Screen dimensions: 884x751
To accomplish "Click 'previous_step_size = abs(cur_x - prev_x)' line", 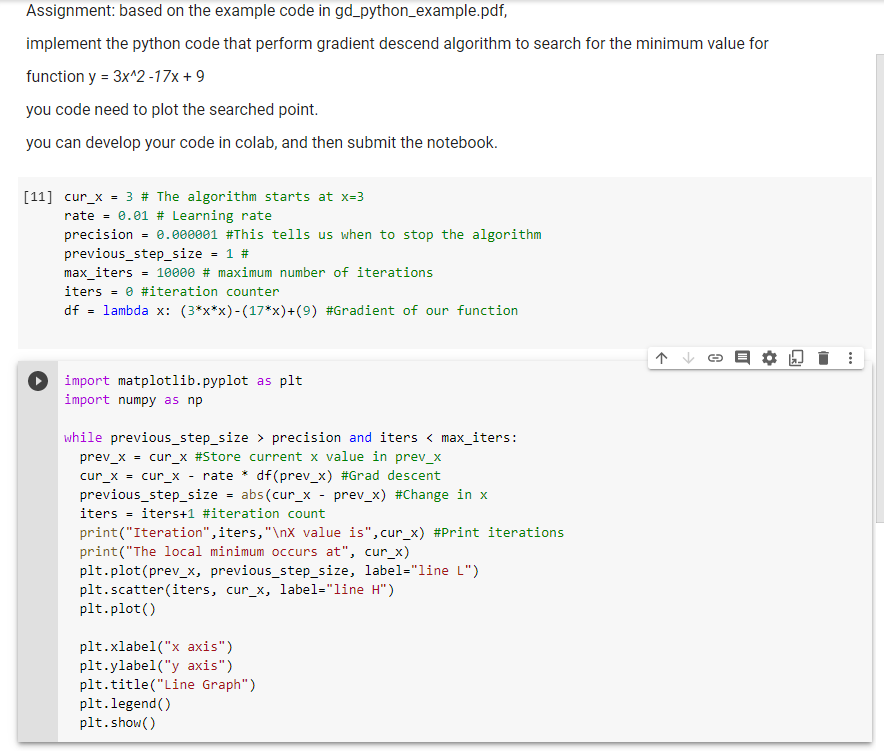I will click(x=283, y=495).
